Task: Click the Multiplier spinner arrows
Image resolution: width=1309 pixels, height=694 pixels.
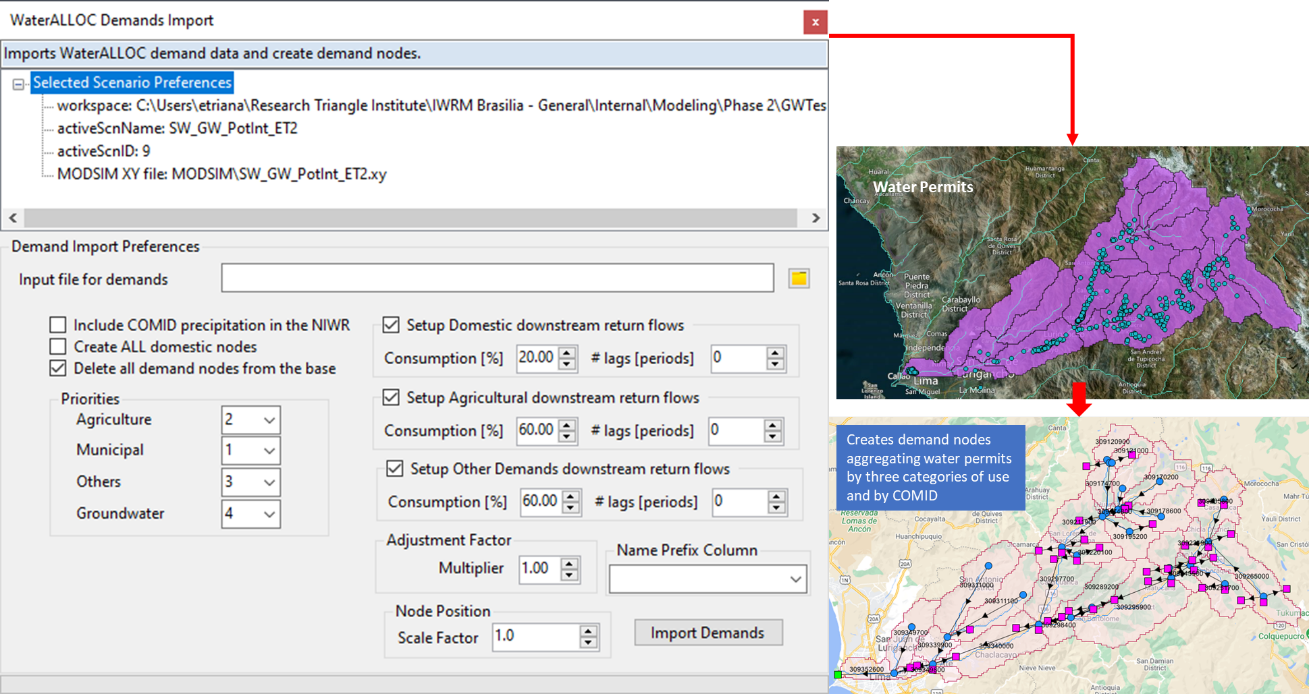Action: (569, 568)
